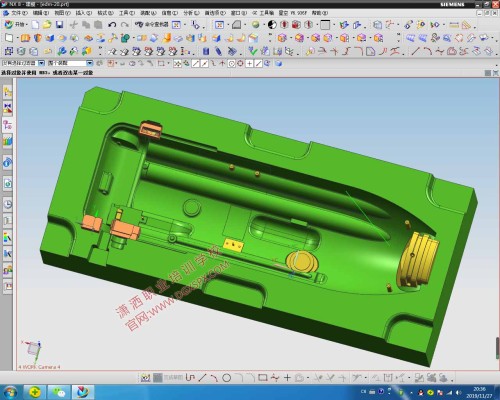Expand the selection scope dropdown
This screenshot has height=400, width=500.
coord(89,63)
